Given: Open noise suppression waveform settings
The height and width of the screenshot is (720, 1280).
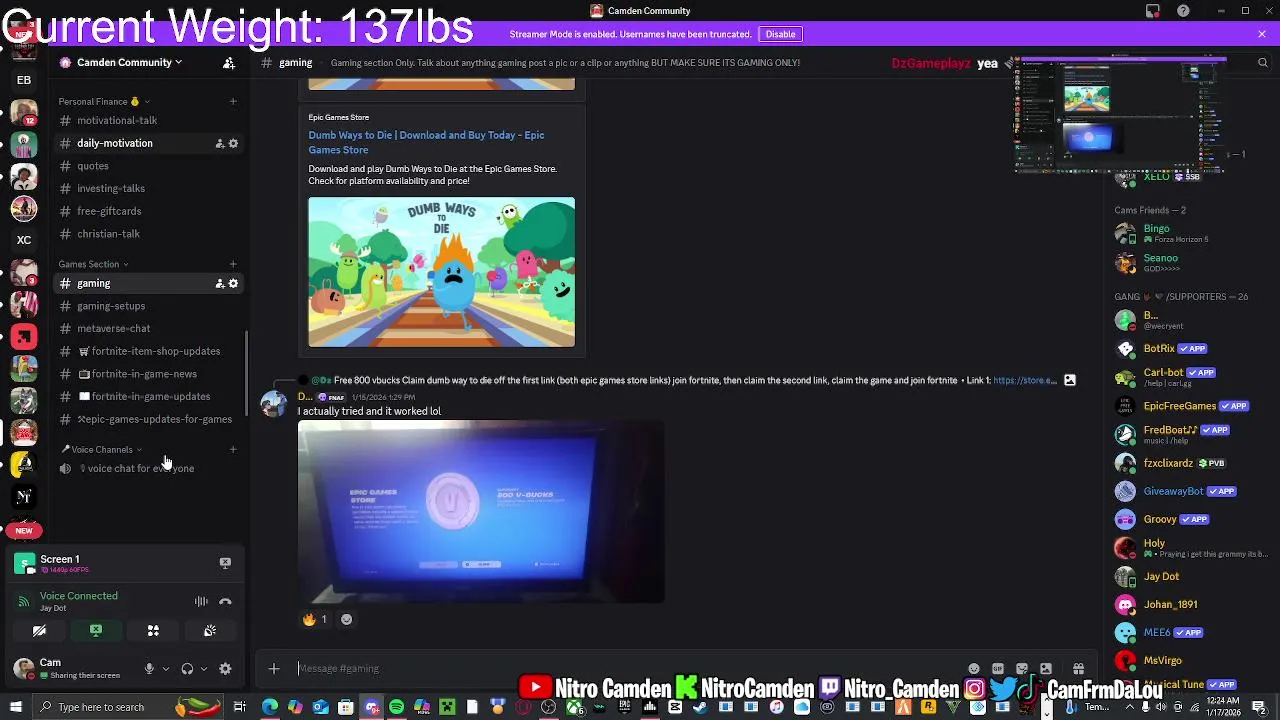Looking at the screenshot, I should point(201,601).
